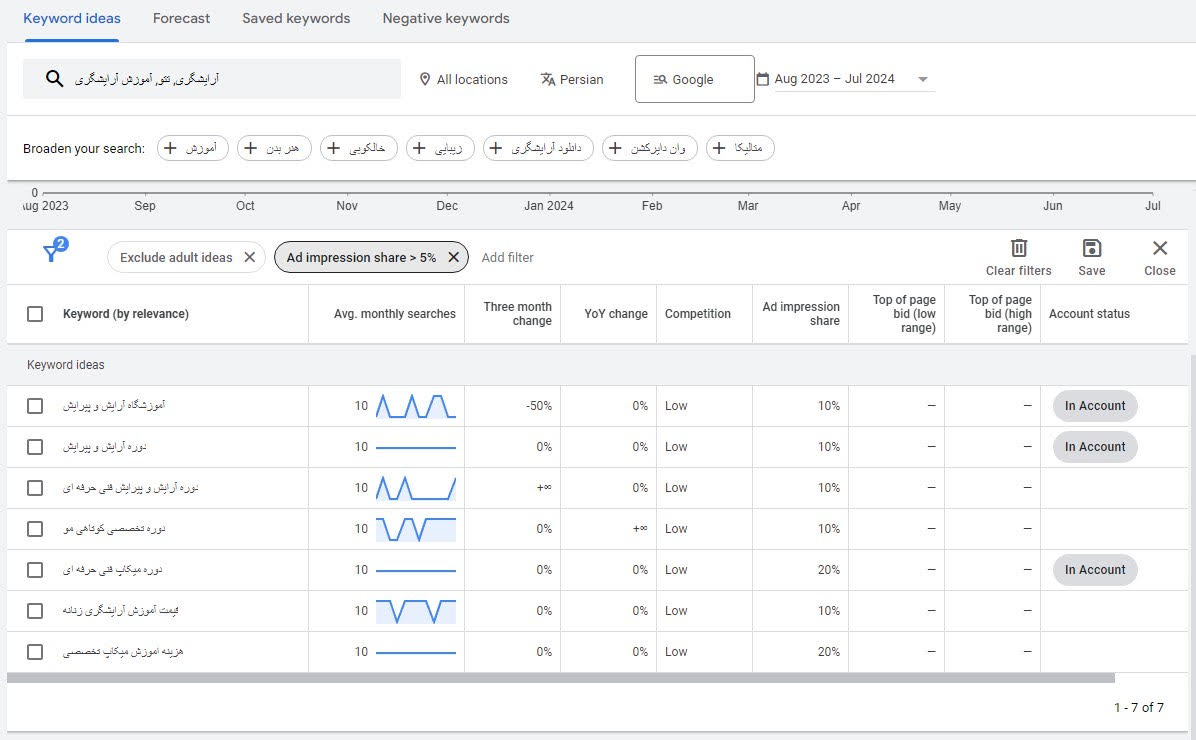The width and height of the screenshot is (1196, 740).
Task: Open the calendar icon for date range
Action: [x=763, y=79]
